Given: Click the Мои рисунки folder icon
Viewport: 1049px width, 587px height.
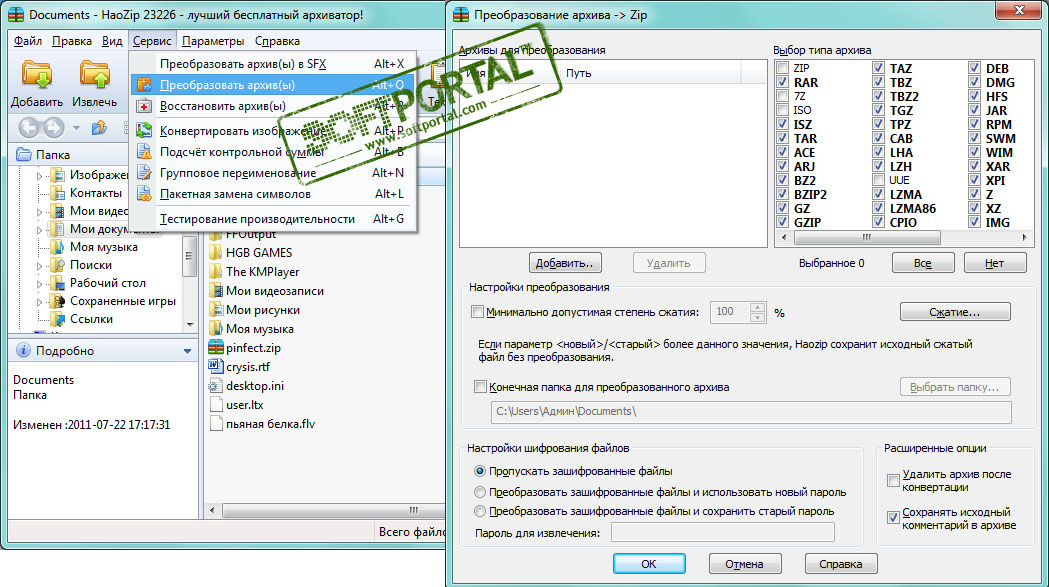Looking at the screenshot, I should [x=215, y=310].
